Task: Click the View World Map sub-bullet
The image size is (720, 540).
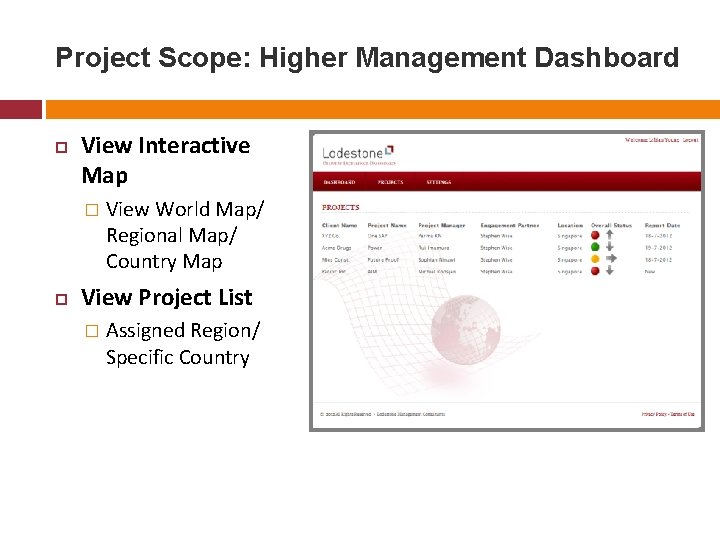Action: (185, 235)
